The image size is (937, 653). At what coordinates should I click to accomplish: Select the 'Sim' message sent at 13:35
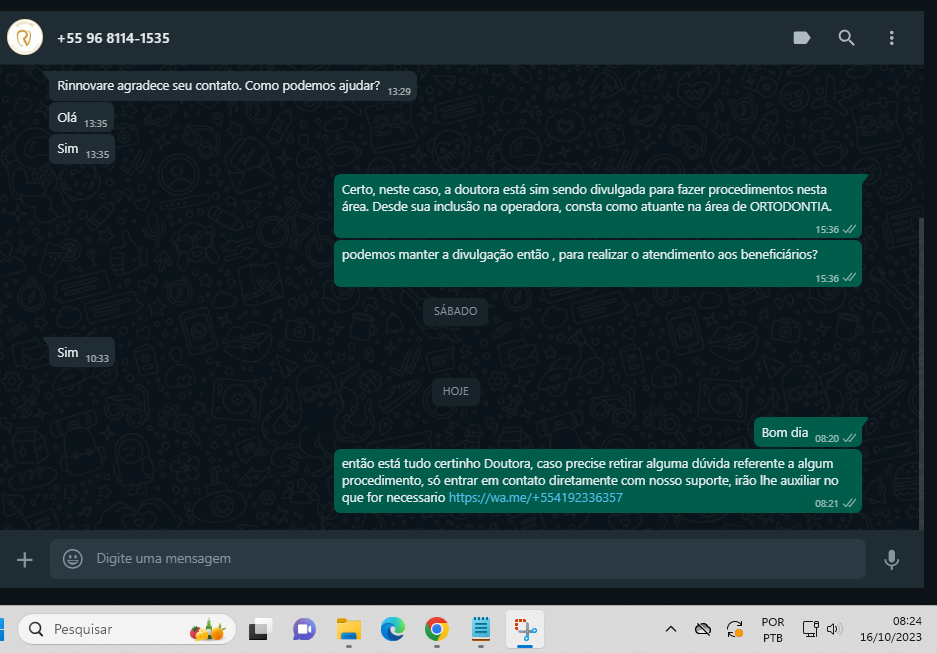(82, 149)
